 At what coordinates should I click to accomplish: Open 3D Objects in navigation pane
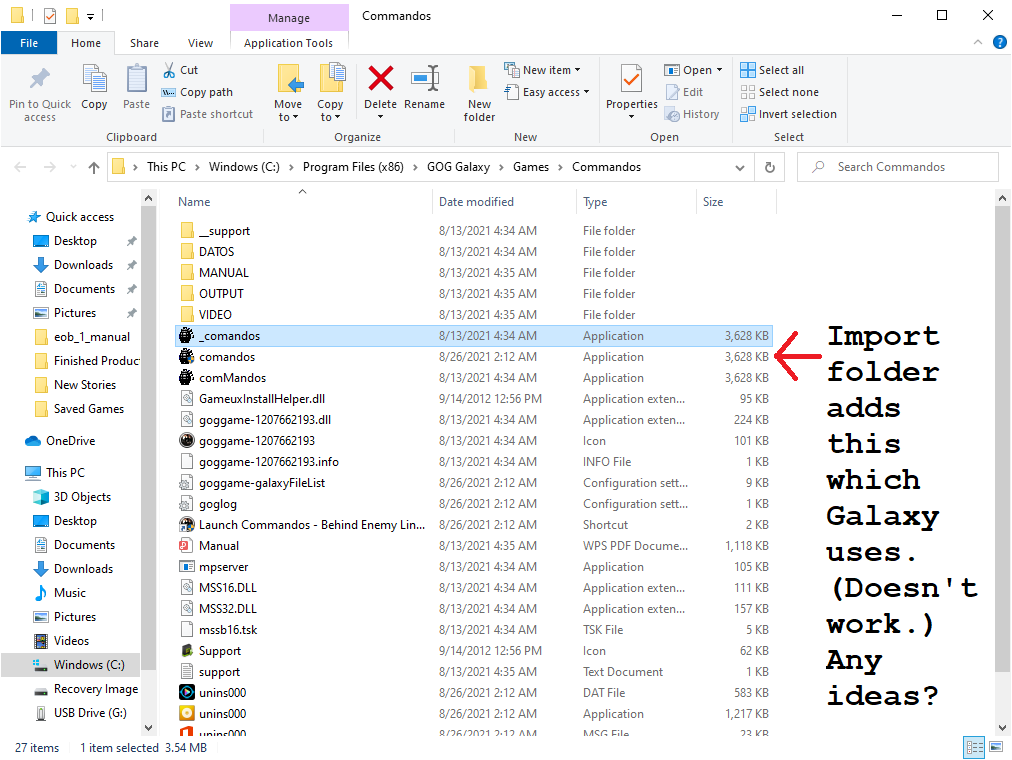click(x=82, y=497)
